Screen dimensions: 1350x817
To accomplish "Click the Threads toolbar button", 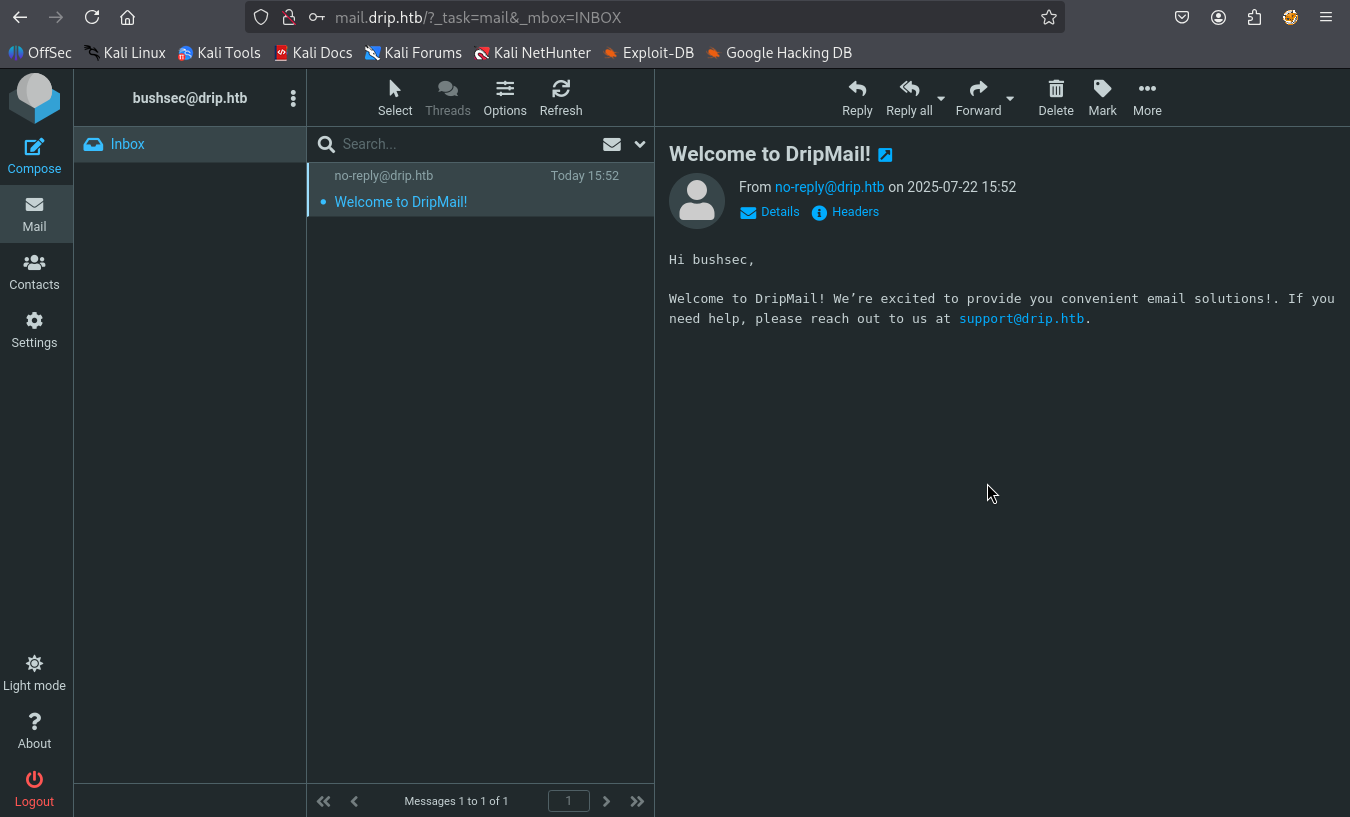I will point(448,98).
